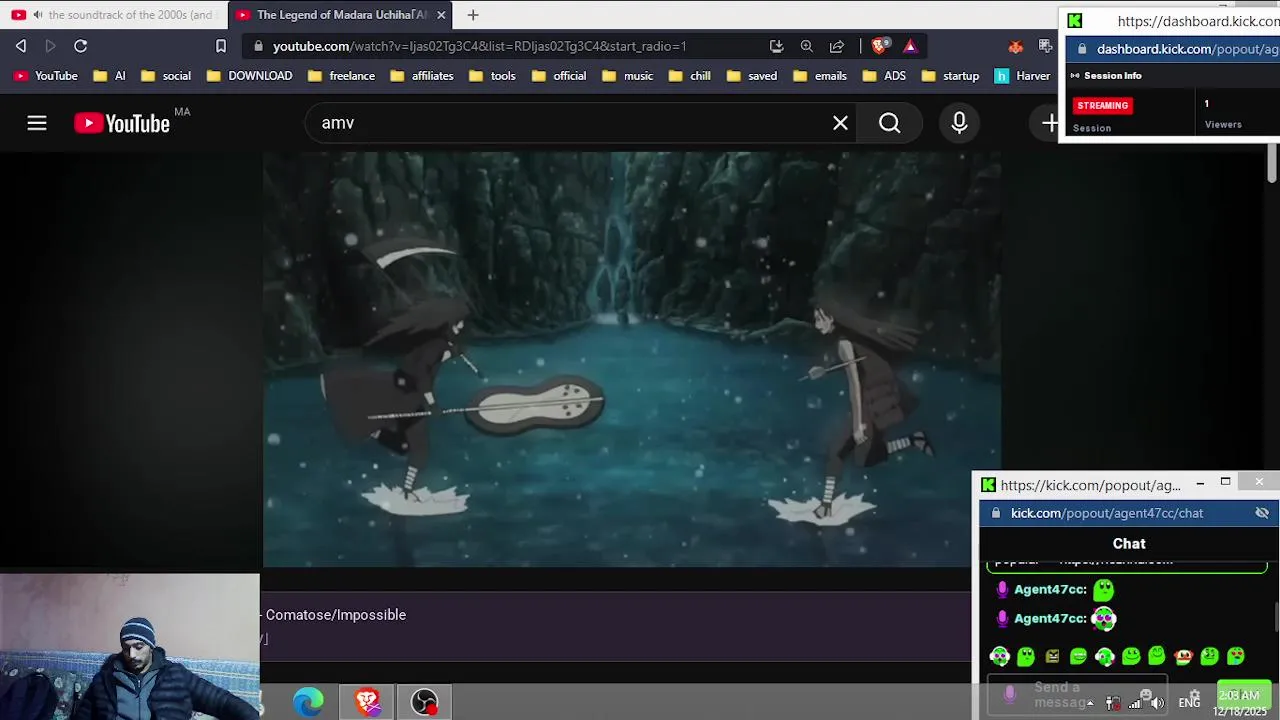Click the red STREAMING badge in Kick dashboard
Screen dimensions: 1280x720
(1103, 105)
